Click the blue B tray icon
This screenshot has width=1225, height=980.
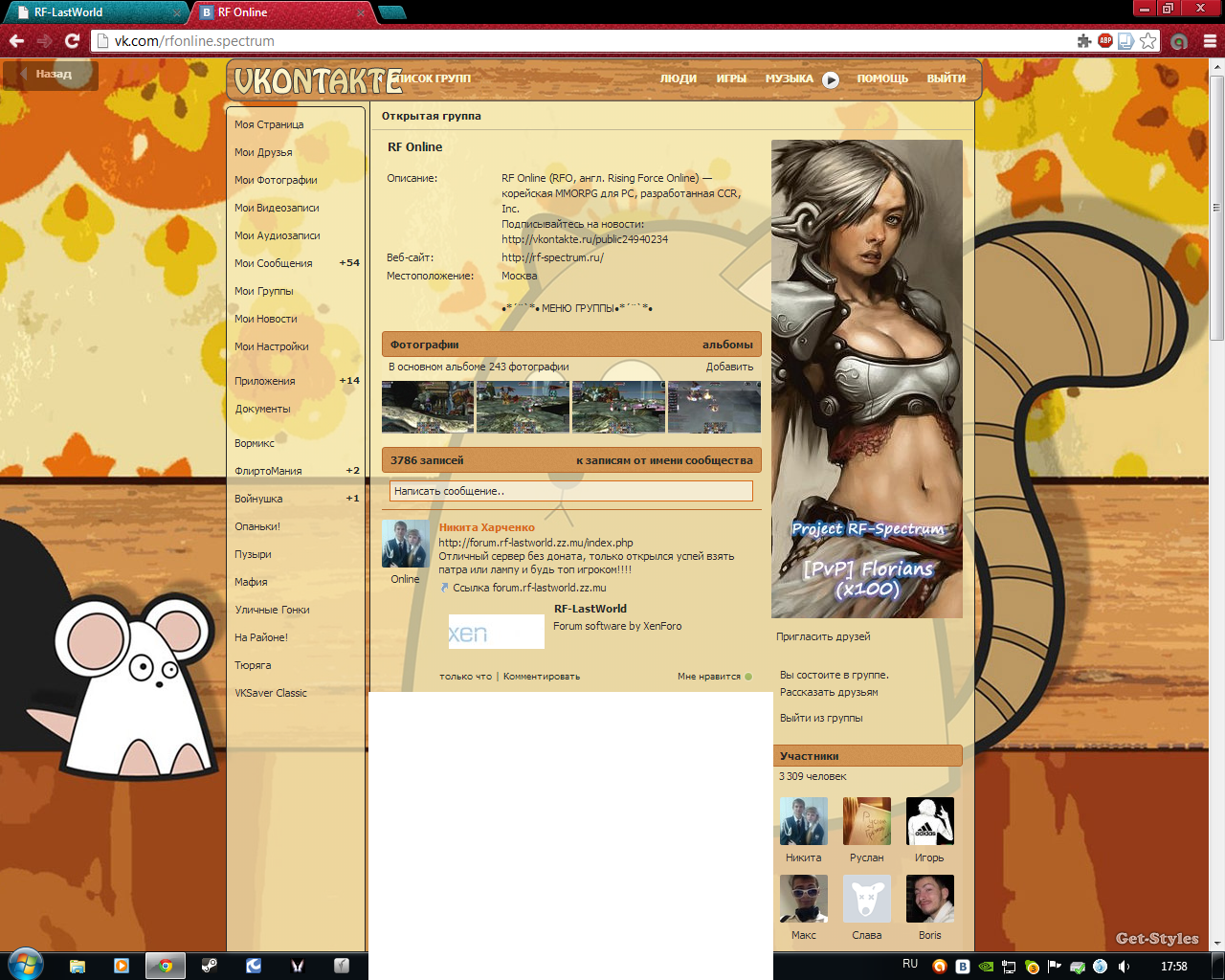pyautogui.click(x=963, y=967)
